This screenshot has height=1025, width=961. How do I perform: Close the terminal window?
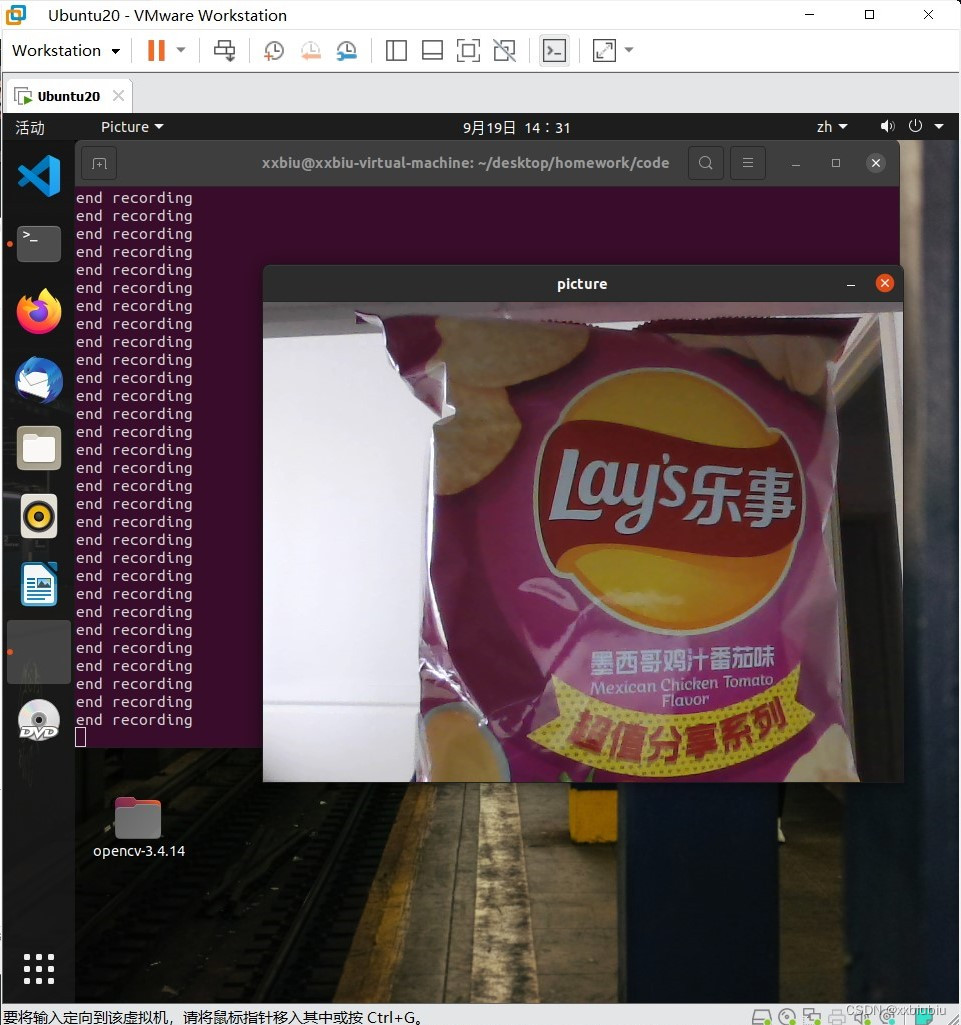pos(876,163)
